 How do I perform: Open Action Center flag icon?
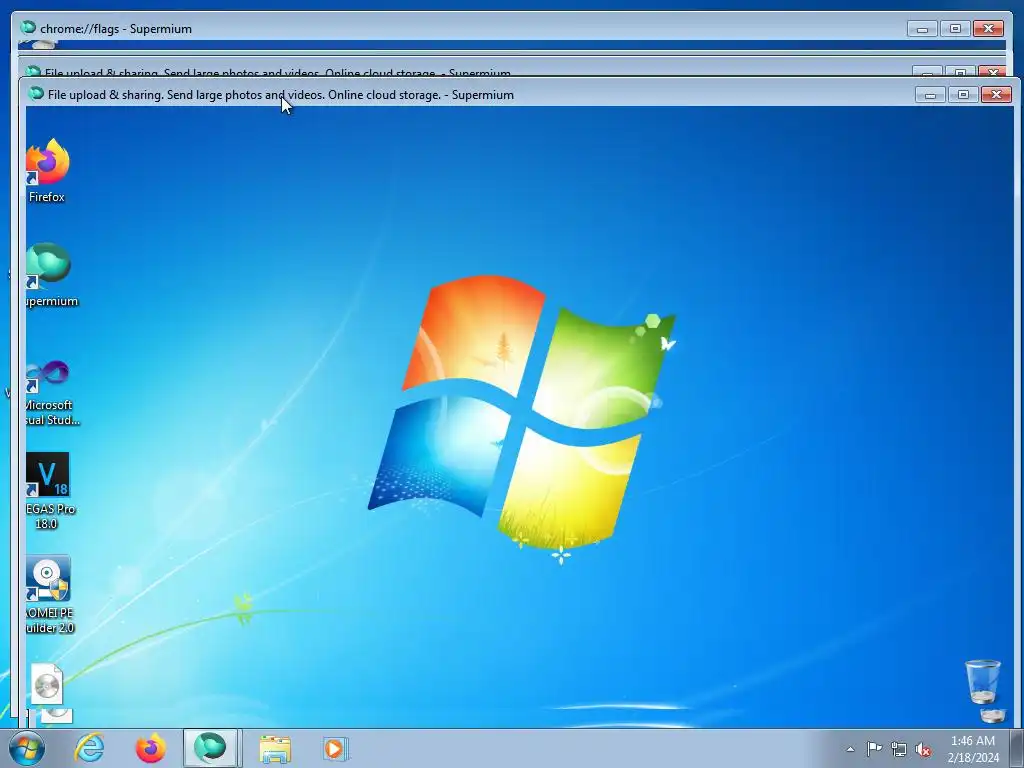coord(874,749)
